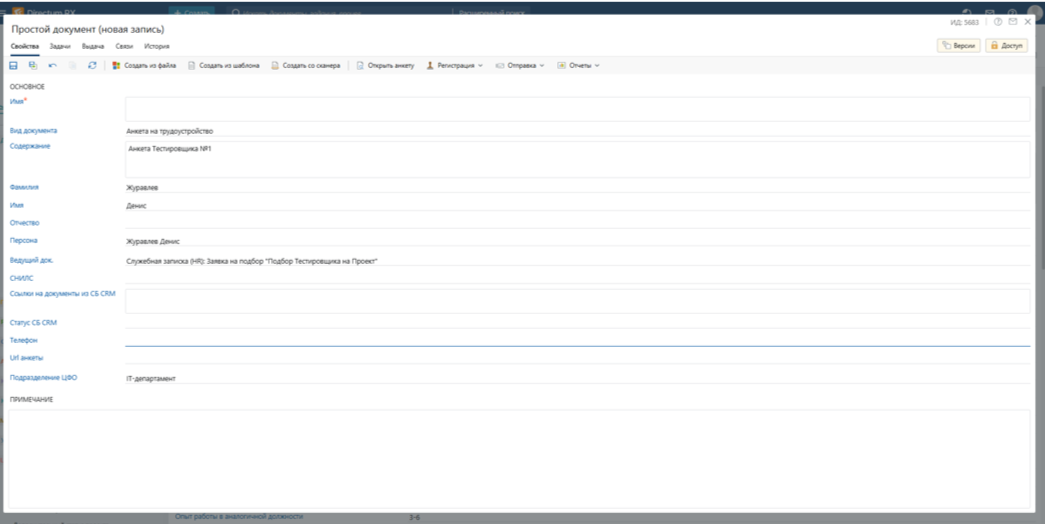Click 'Создать со сканера' toolbar button
This screenshot has height=524, width=1045.
click(306, 66)
